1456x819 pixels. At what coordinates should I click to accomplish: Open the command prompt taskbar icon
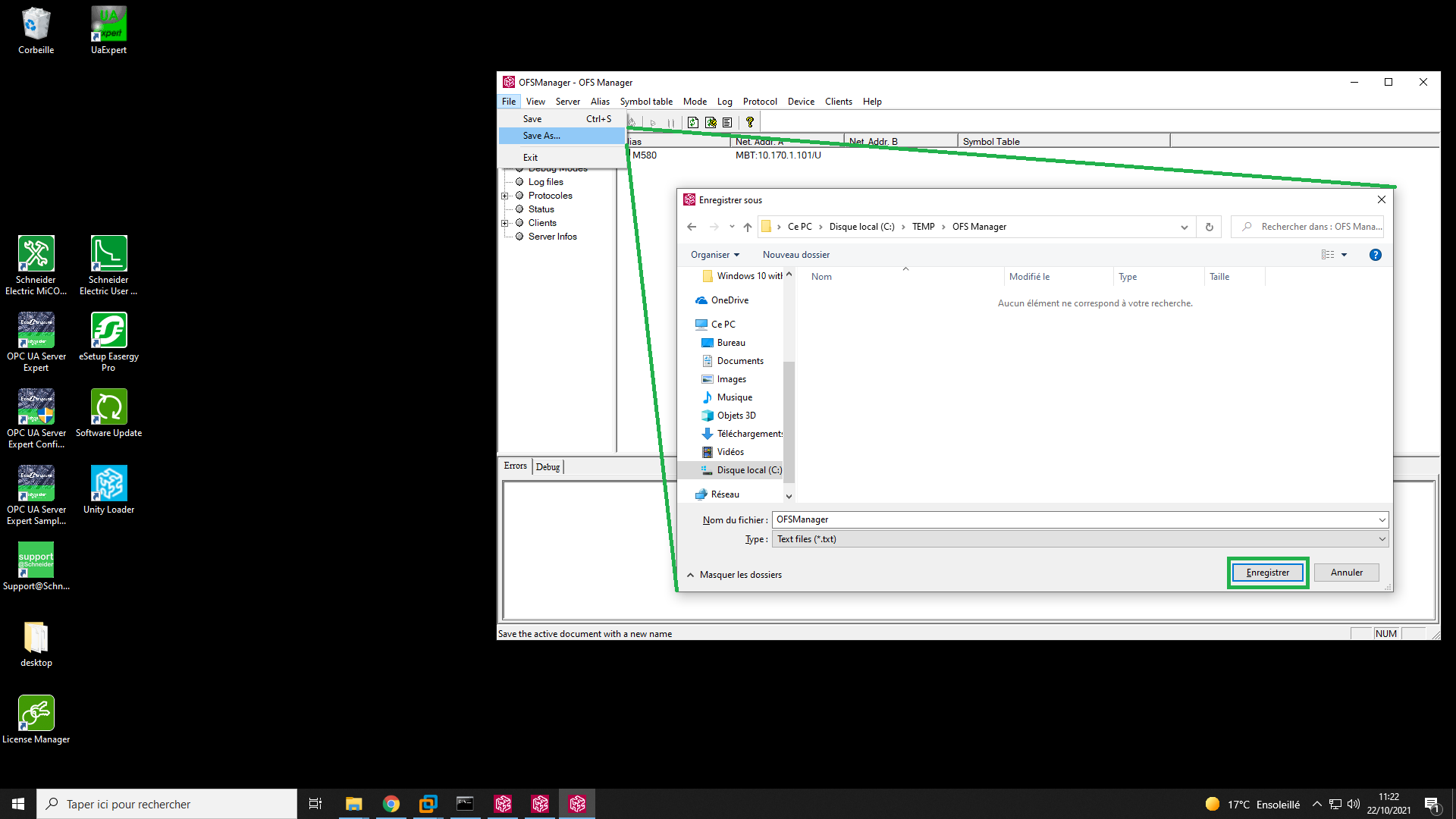pyautogui.click(x=465, y=804)
